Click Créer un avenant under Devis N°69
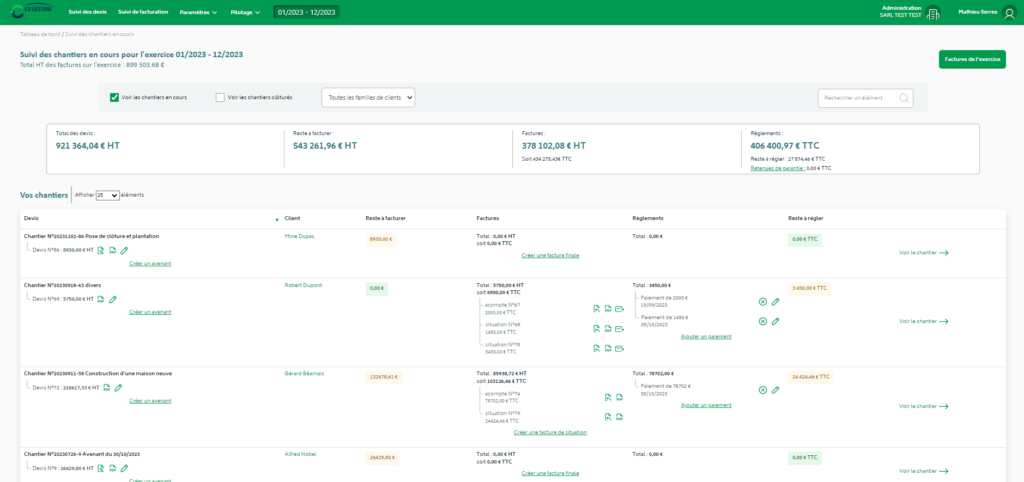This screenshot has width=1024, height=482. 150,312
